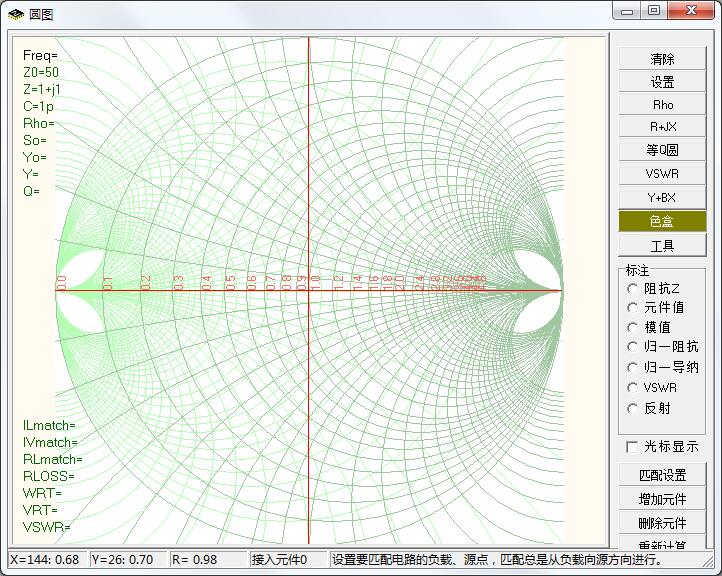Select the 元件值 radio option
The width and height of the screenshot is (722, 576).
point(633,308)
